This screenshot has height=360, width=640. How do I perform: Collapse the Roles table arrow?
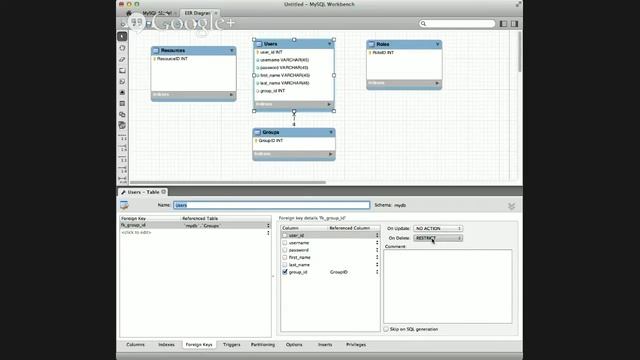pos(438,44)
